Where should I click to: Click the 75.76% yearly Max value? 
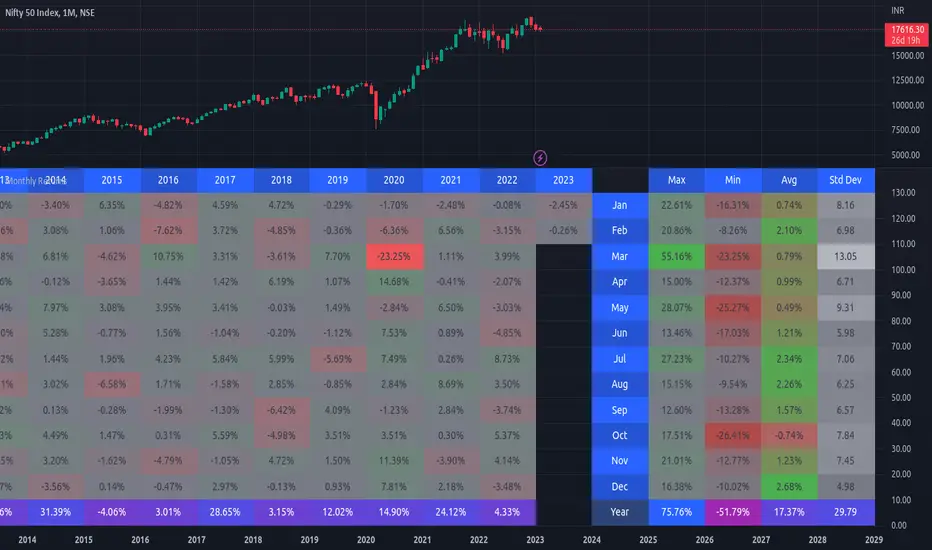(676, 512)
